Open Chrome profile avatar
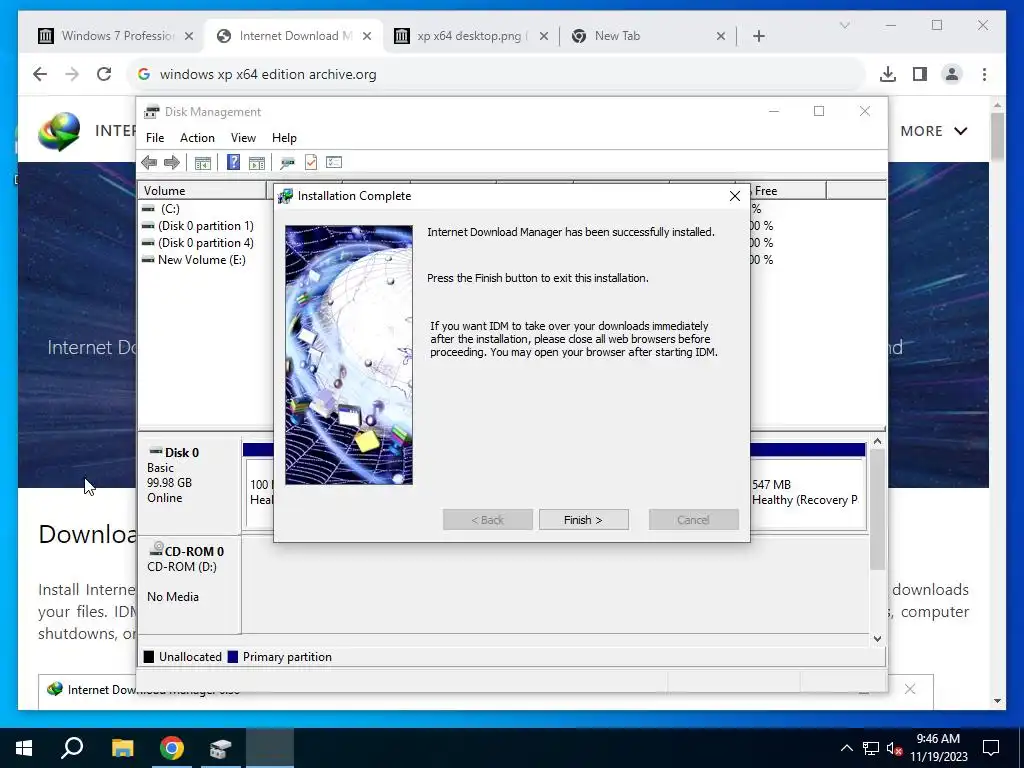 pyautogui.click(x=952, y=74)
